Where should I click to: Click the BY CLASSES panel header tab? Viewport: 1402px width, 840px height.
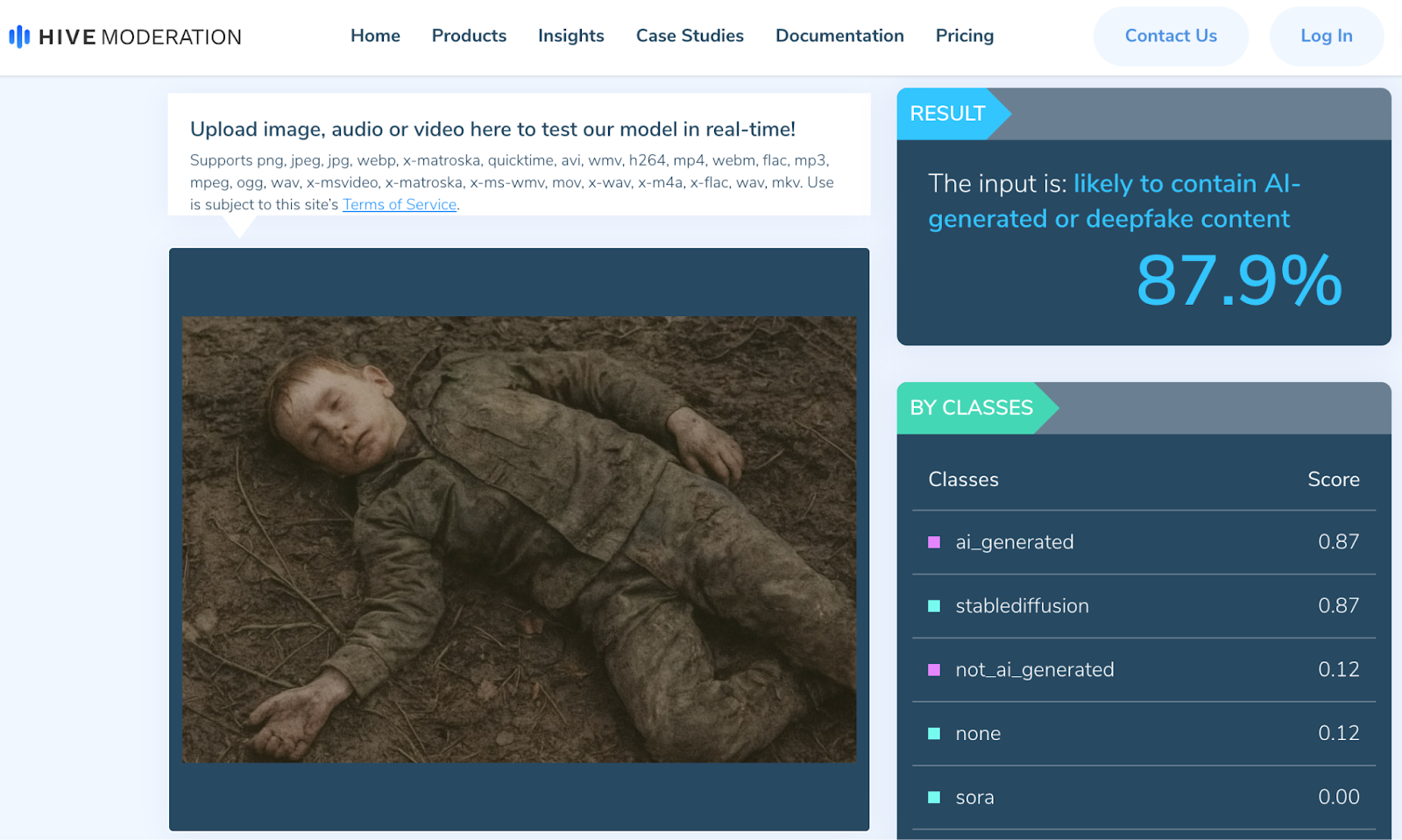click(x=977, y=408)
